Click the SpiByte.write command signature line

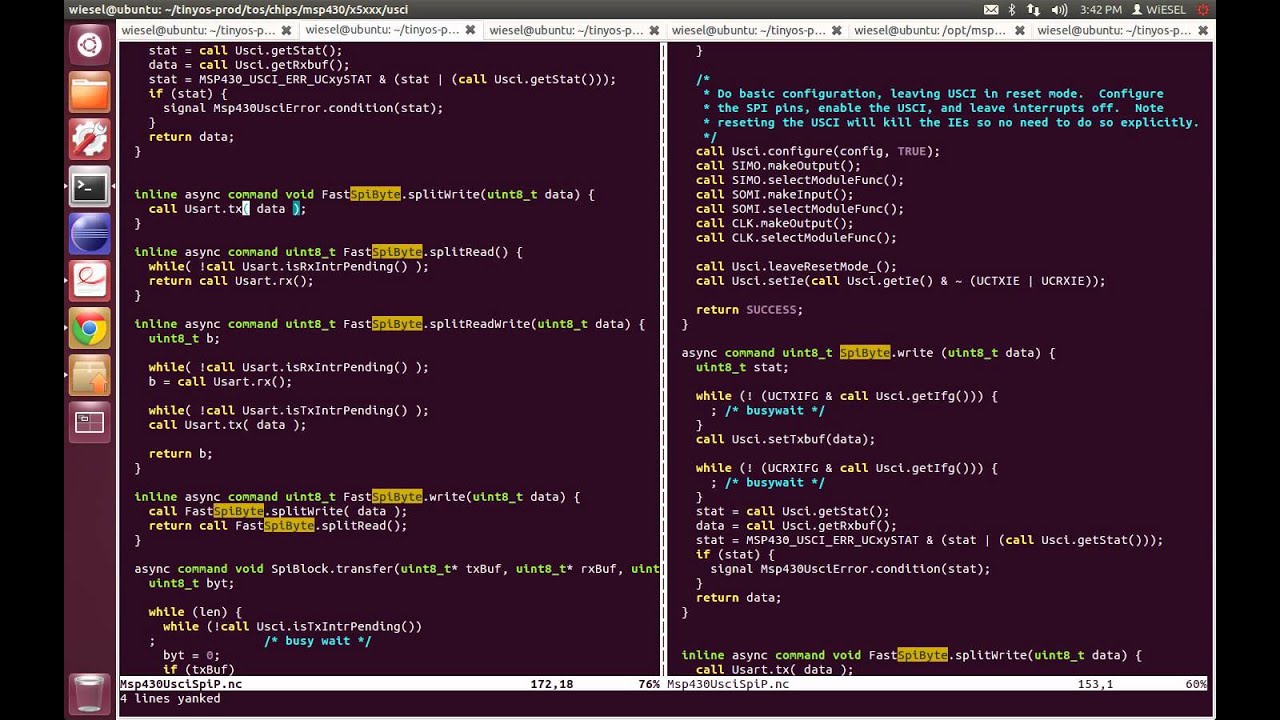tap(868, 353)
